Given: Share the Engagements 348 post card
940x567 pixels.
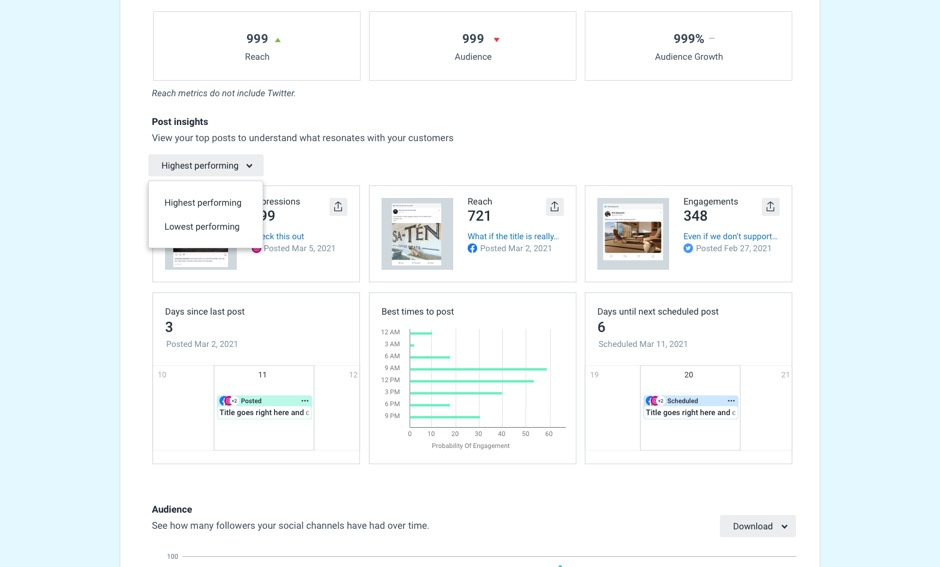Looking at the screenshot, I should [770, 207].
